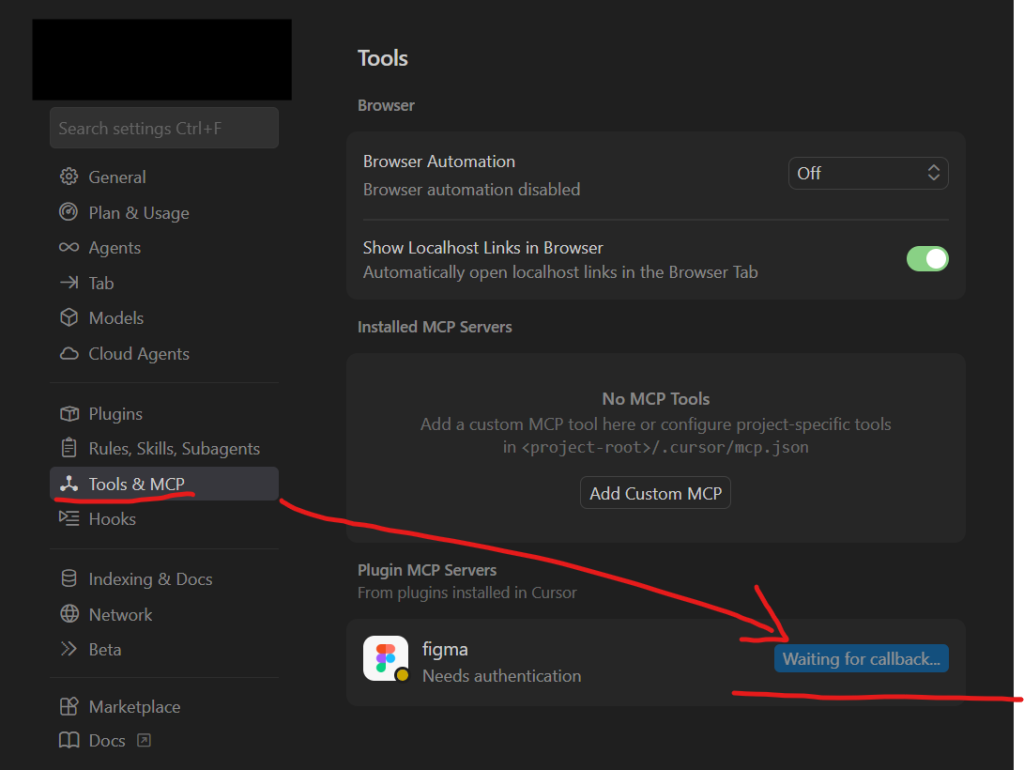Click the Models cube icon
The image size is (1024, 770).
tap(69, 318)
